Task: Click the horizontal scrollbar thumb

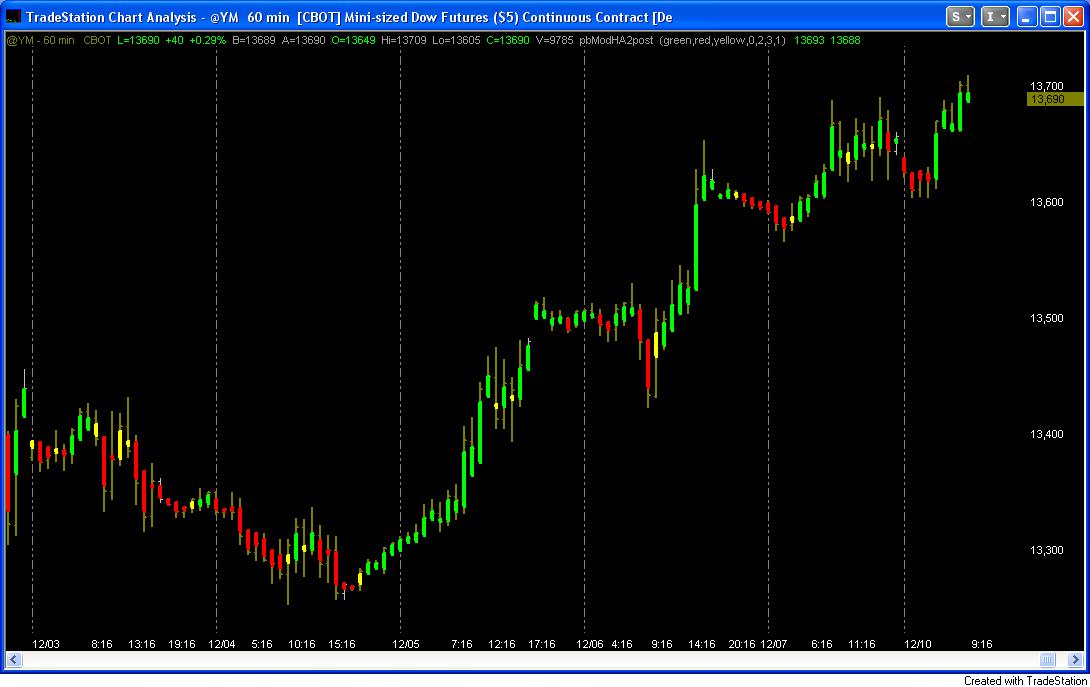Action: click(x=1048, y=659)
